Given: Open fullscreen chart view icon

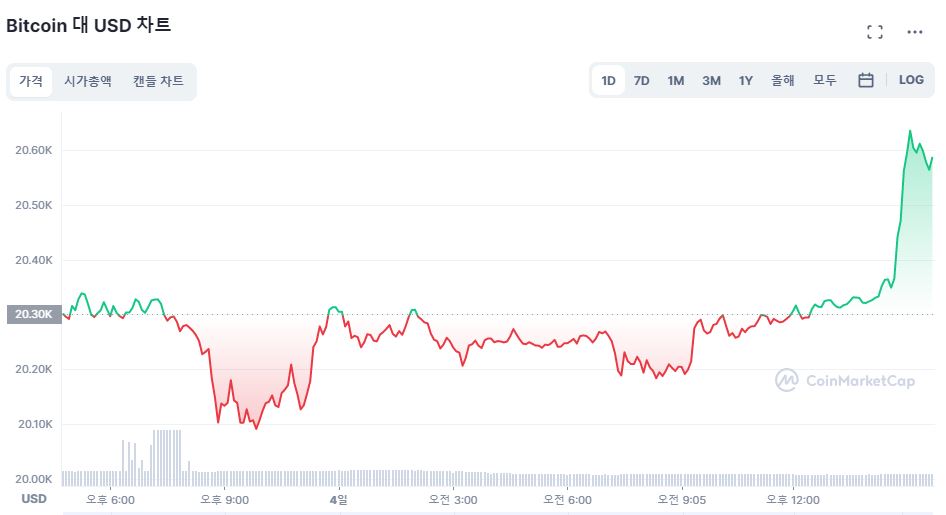Looking at the screenshot, I should coord(875,32).
